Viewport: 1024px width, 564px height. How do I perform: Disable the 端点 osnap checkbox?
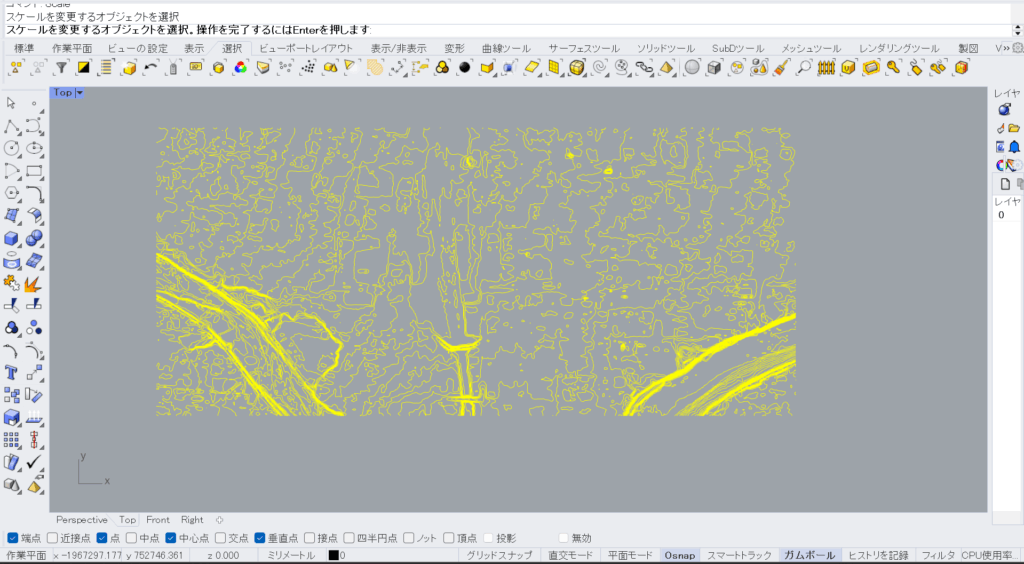click(13, 538)
